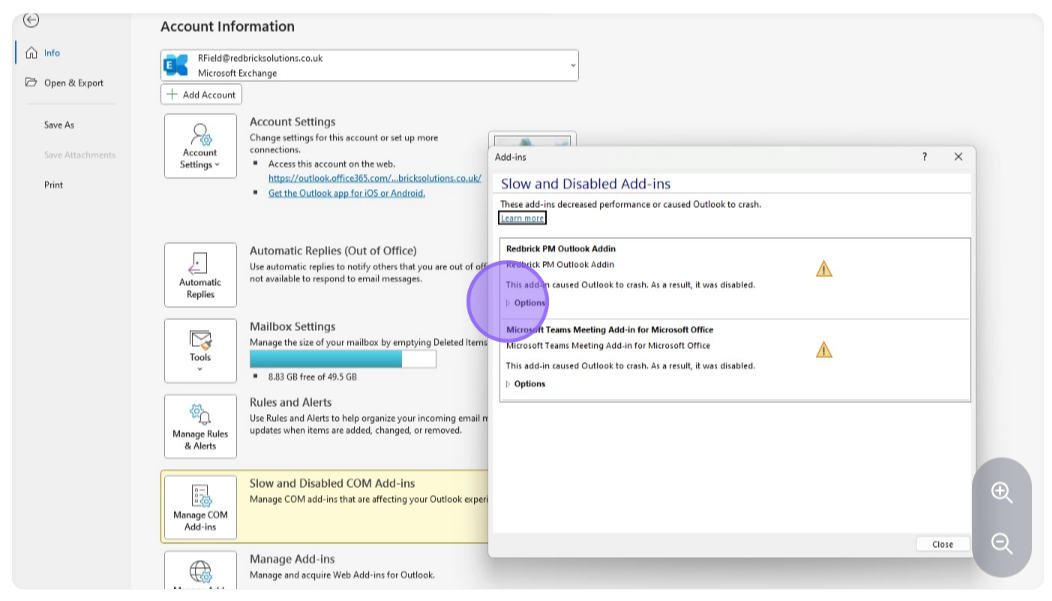Click the zoom out magnifier icon
This screenshot has width=1052, height=601.
[x=1001, y=544]
